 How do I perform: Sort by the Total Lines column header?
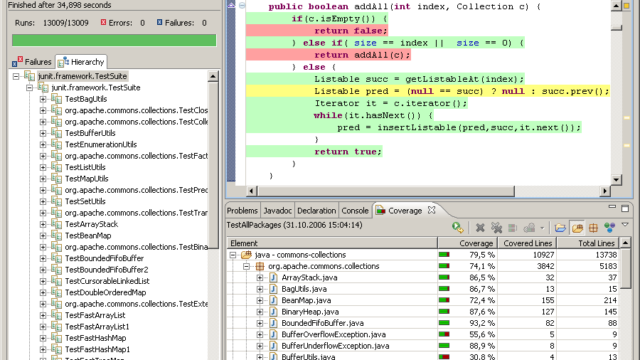click(x=588, y=243)
